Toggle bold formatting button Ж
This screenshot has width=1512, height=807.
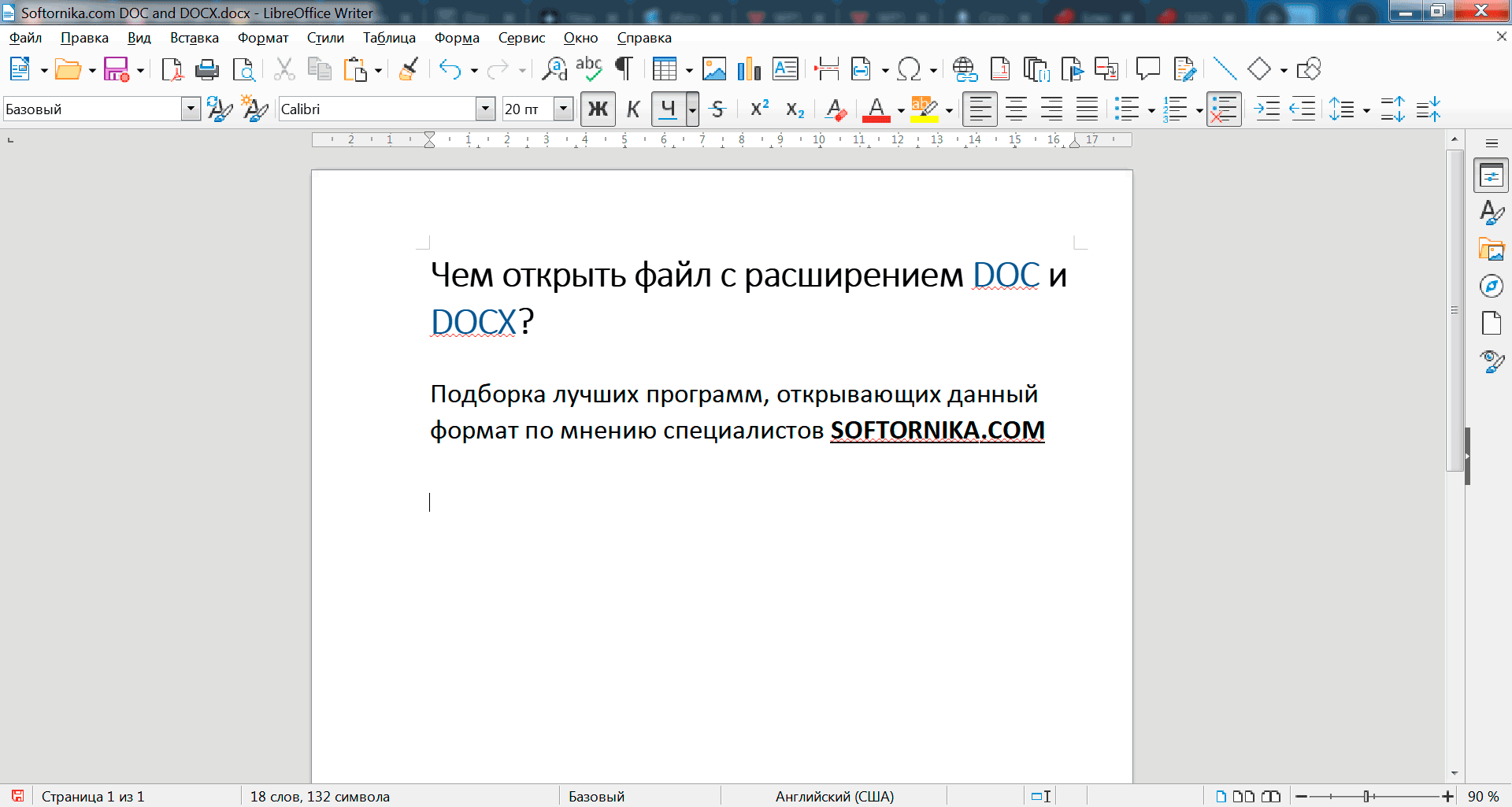(x=598, y=109)
